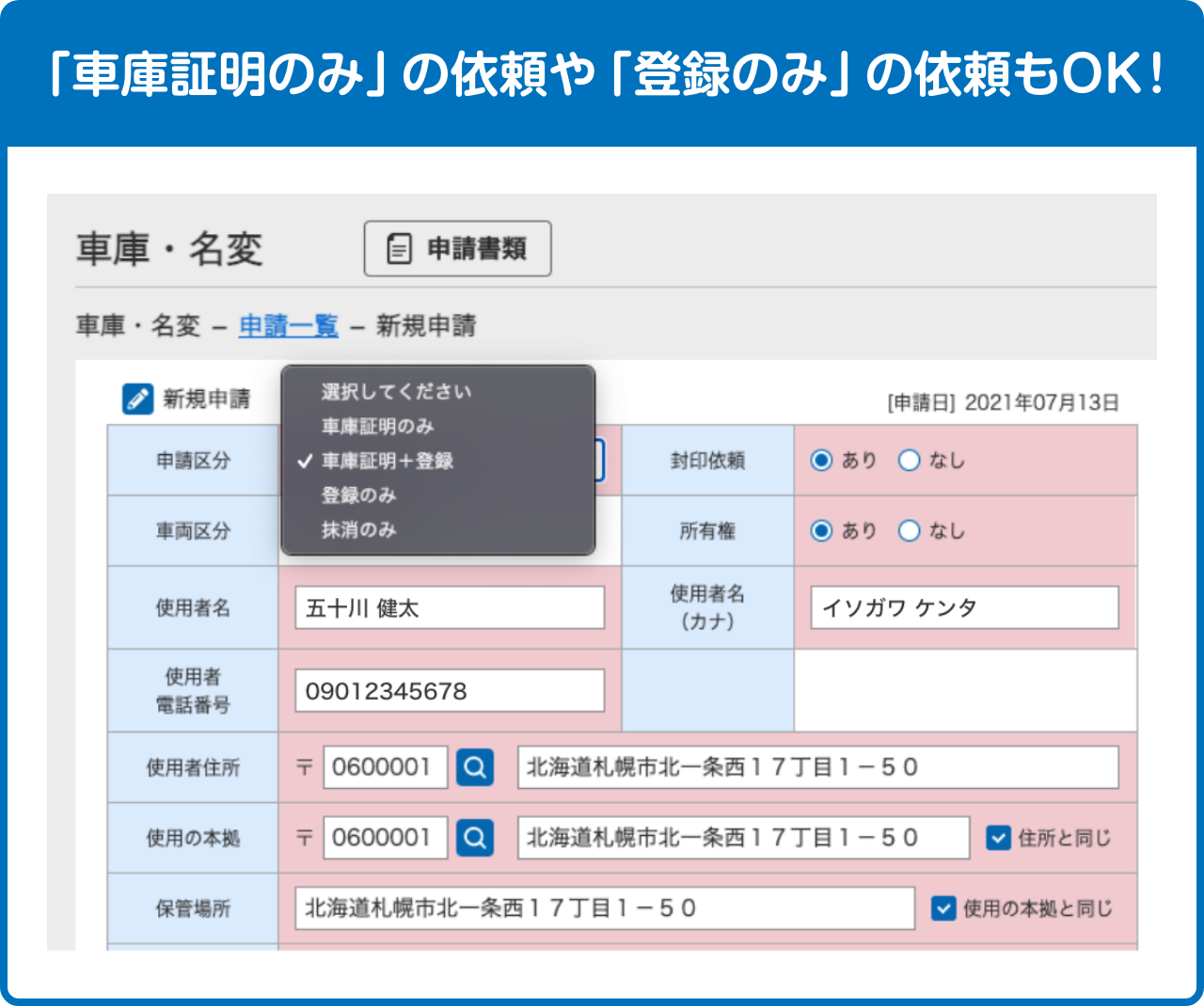Image resolution: width=1204 pixels, height=1006 pixels.
Task: Select なし for 所有権
Action: [909, 531]
